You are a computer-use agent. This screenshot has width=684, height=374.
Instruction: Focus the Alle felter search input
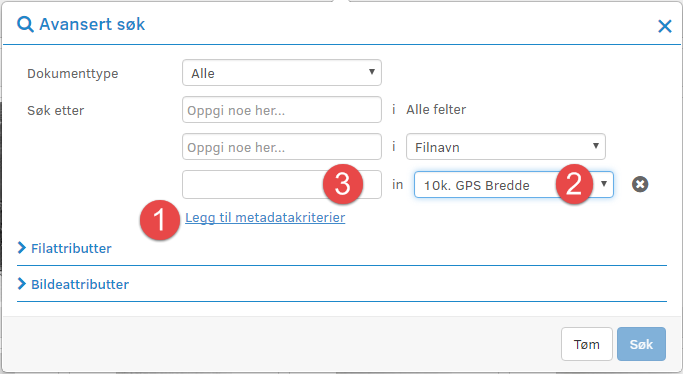(x=282, y=110)
